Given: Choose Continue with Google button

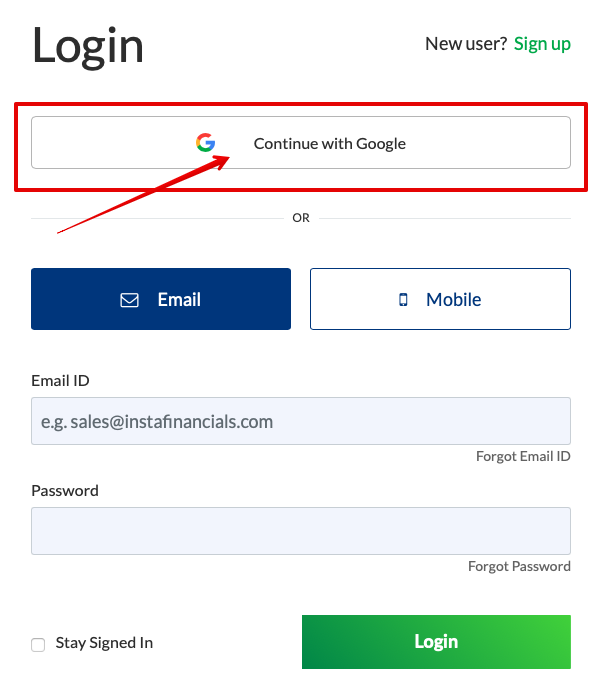Looking at the screenshot, I should [x=301, y=143].
